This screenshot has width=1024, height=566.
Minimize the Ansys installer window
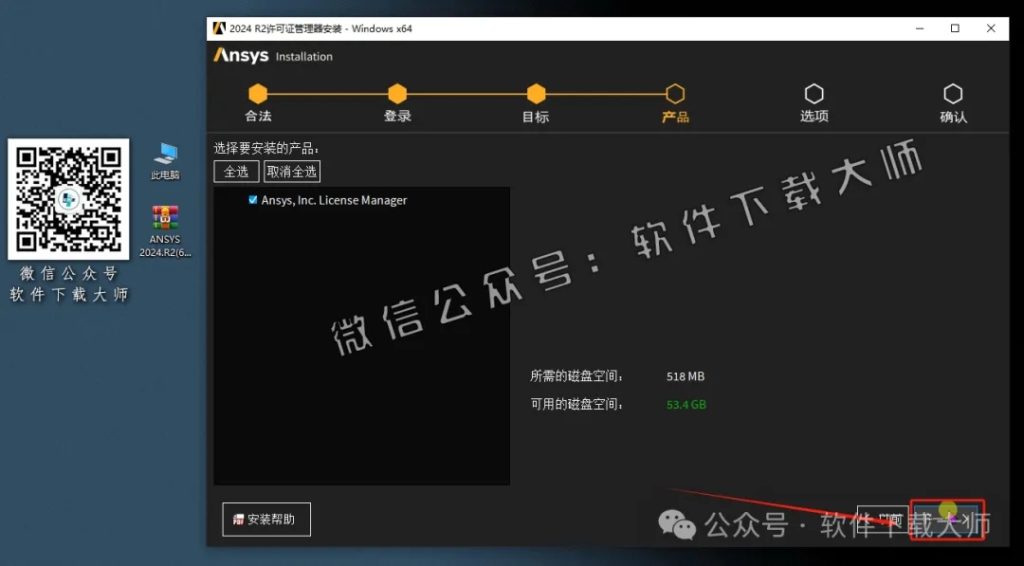[920, 29]
